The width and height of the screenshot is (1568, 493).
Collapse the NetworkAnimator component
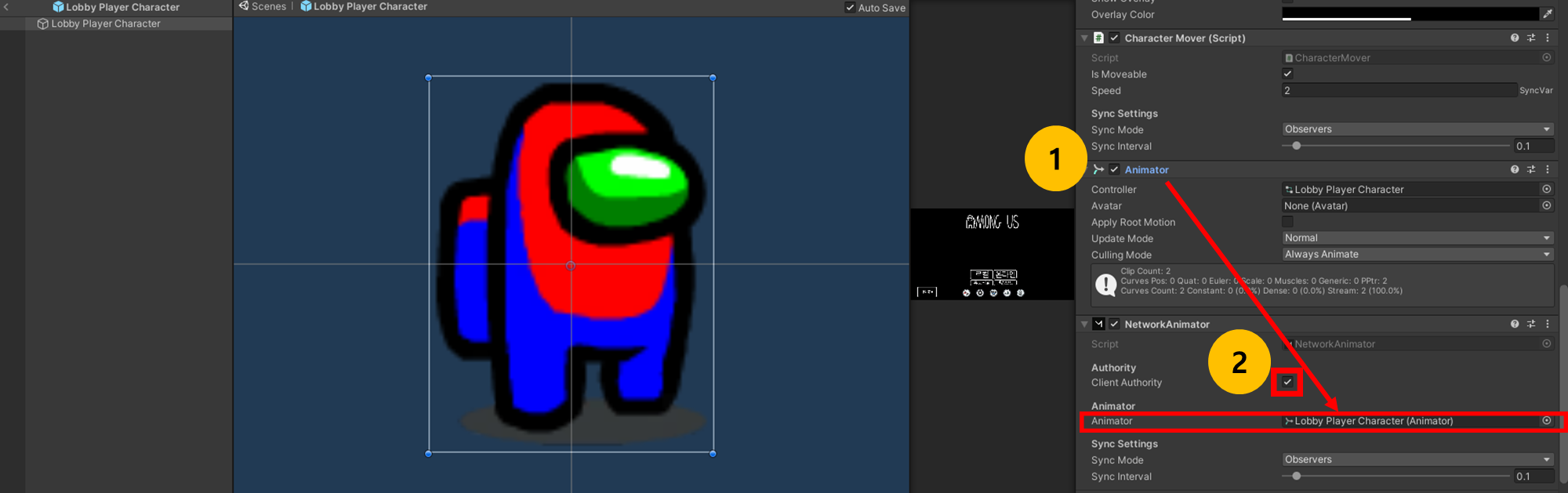(x=1084, y=324)
